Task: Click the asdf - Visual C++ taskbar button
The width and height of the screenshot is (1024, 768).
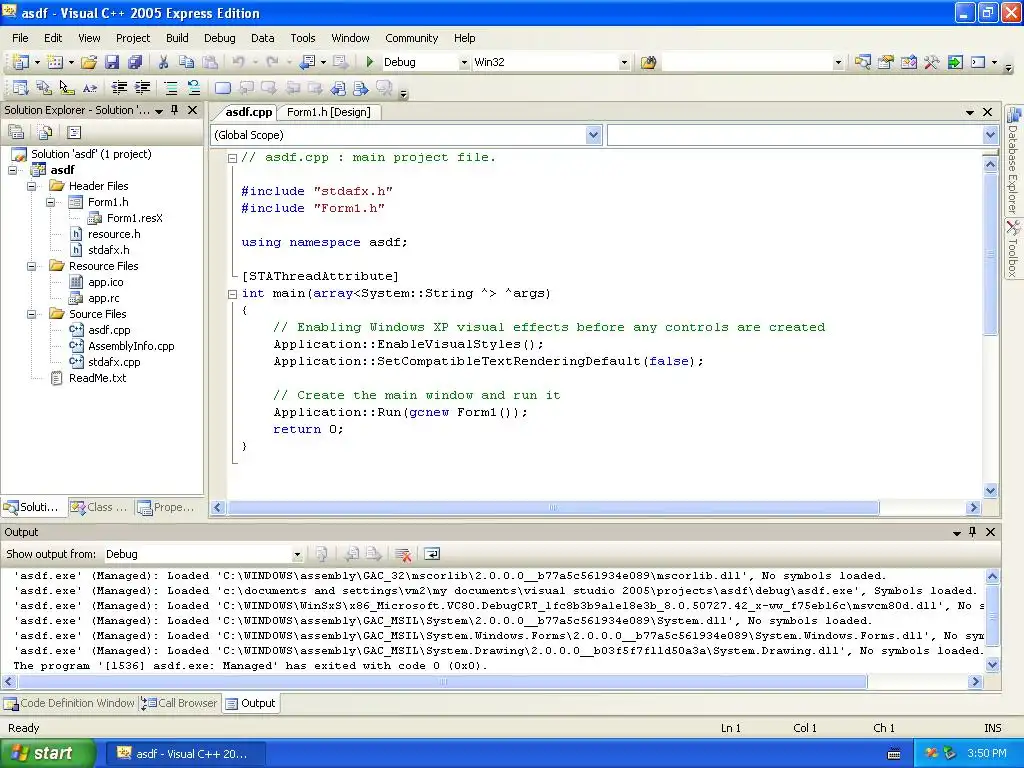Action: click(186, 754)
